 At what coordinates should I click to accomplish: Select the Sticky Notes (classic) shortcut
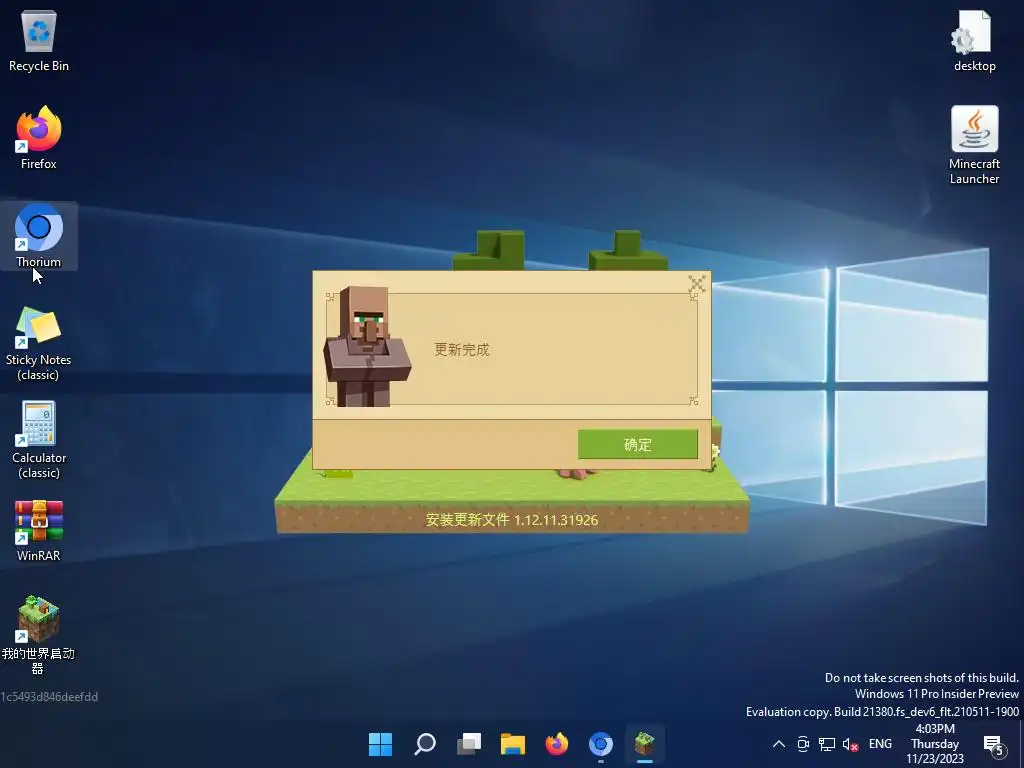[39, 344]
